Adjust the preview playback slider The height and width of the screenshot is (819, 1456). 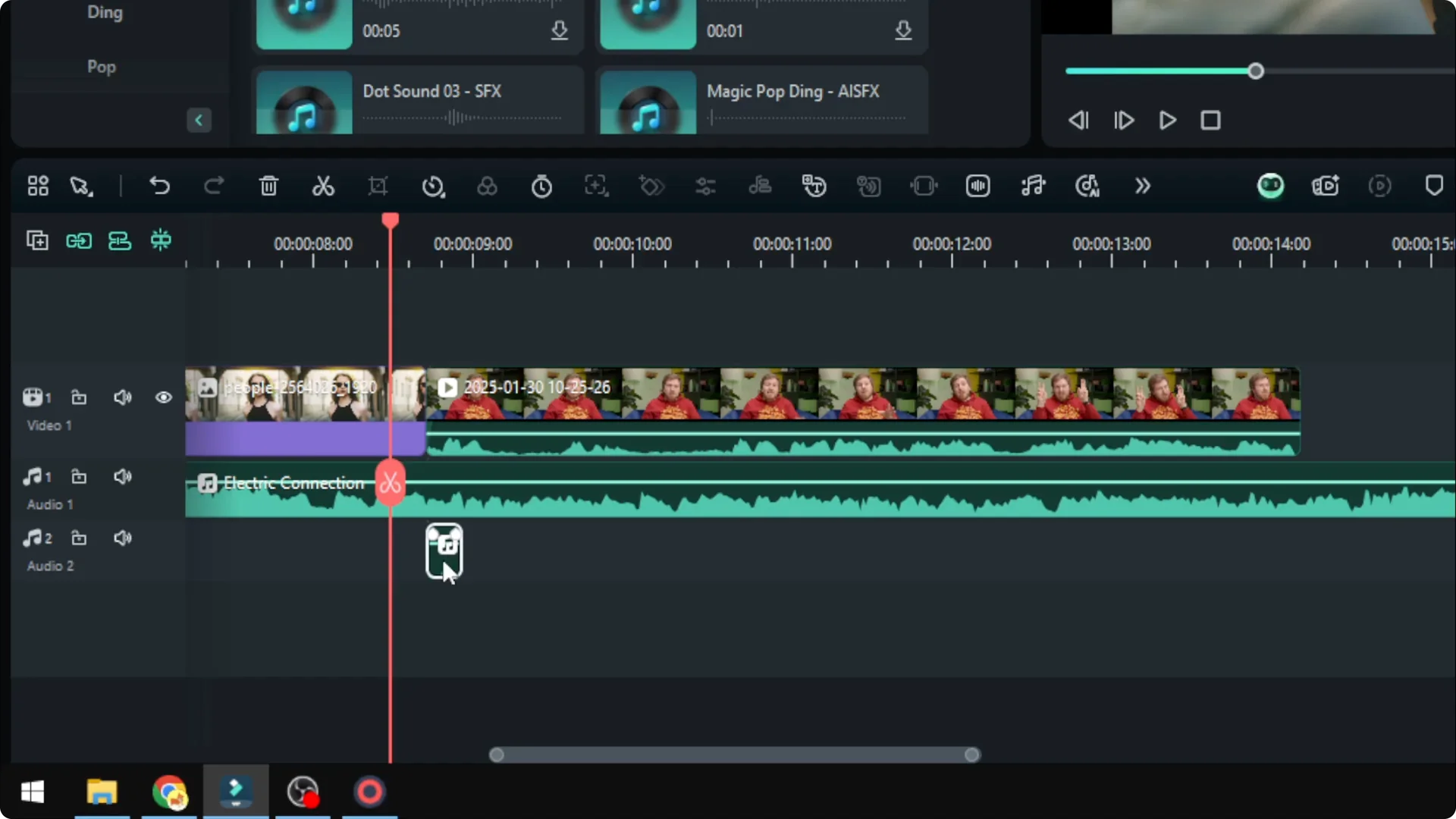tap(1257, 71)
